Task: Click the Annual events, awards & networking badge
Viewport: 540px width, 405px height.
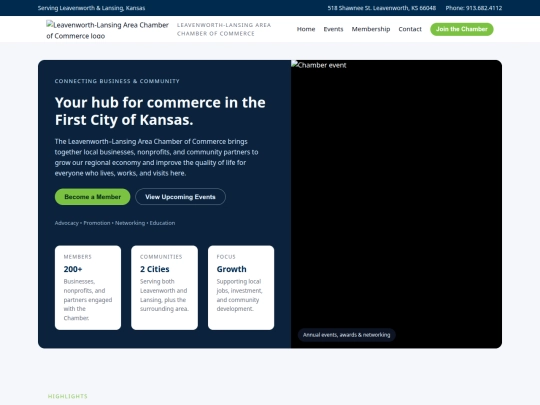Action: tap(346, 335)
